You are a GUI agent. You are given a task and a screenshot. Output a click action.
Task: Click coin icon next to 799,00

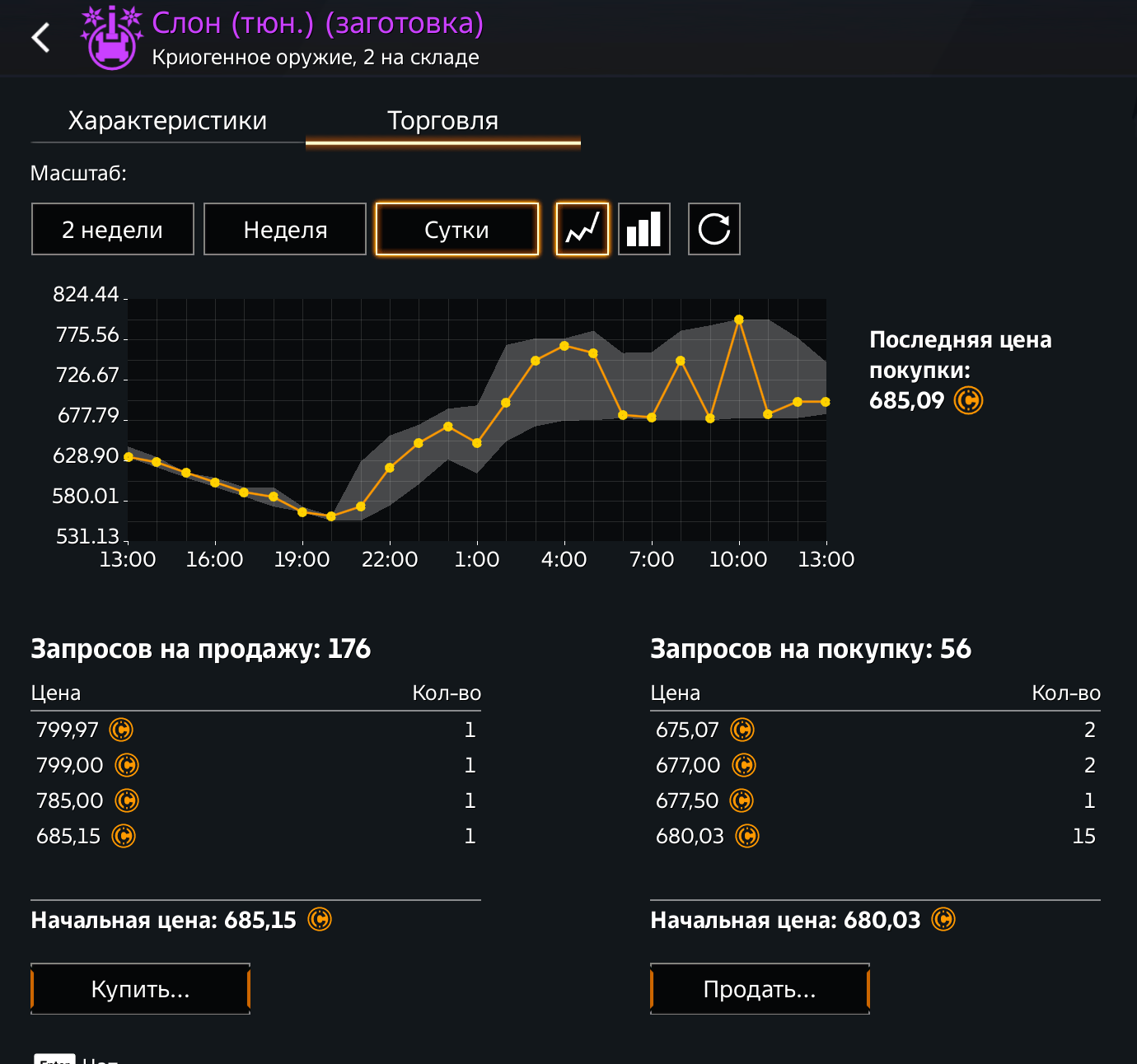point(127,765)
